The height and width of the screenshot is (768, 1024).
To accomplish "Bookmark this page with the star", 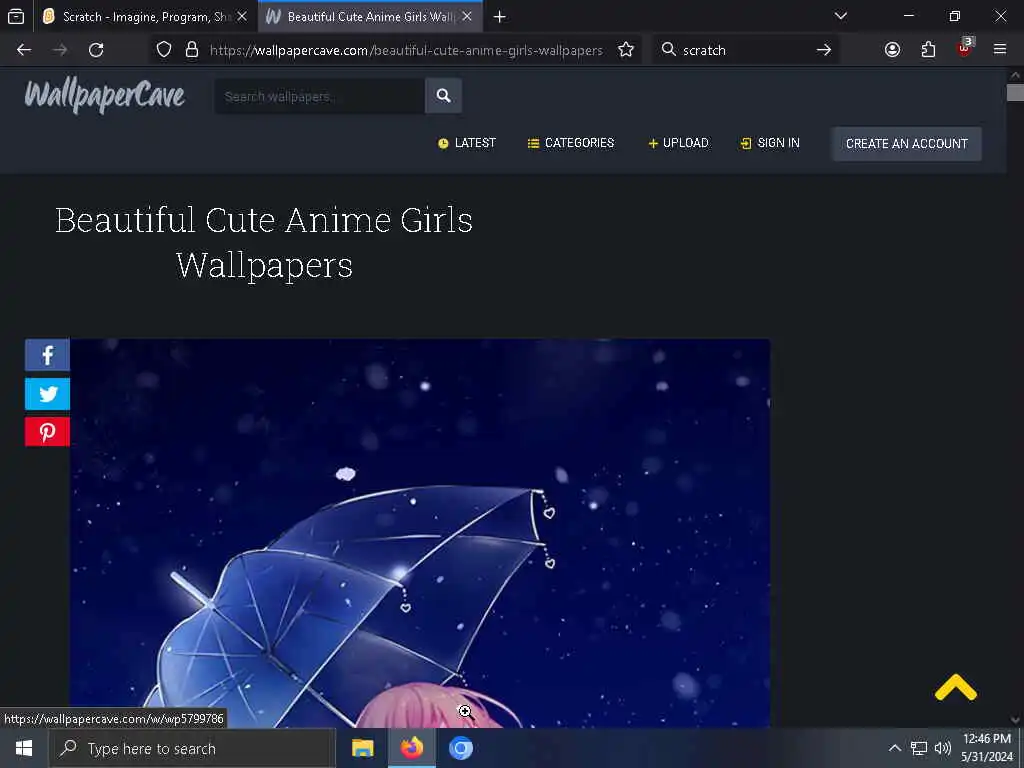I will (x=626, y=50).
